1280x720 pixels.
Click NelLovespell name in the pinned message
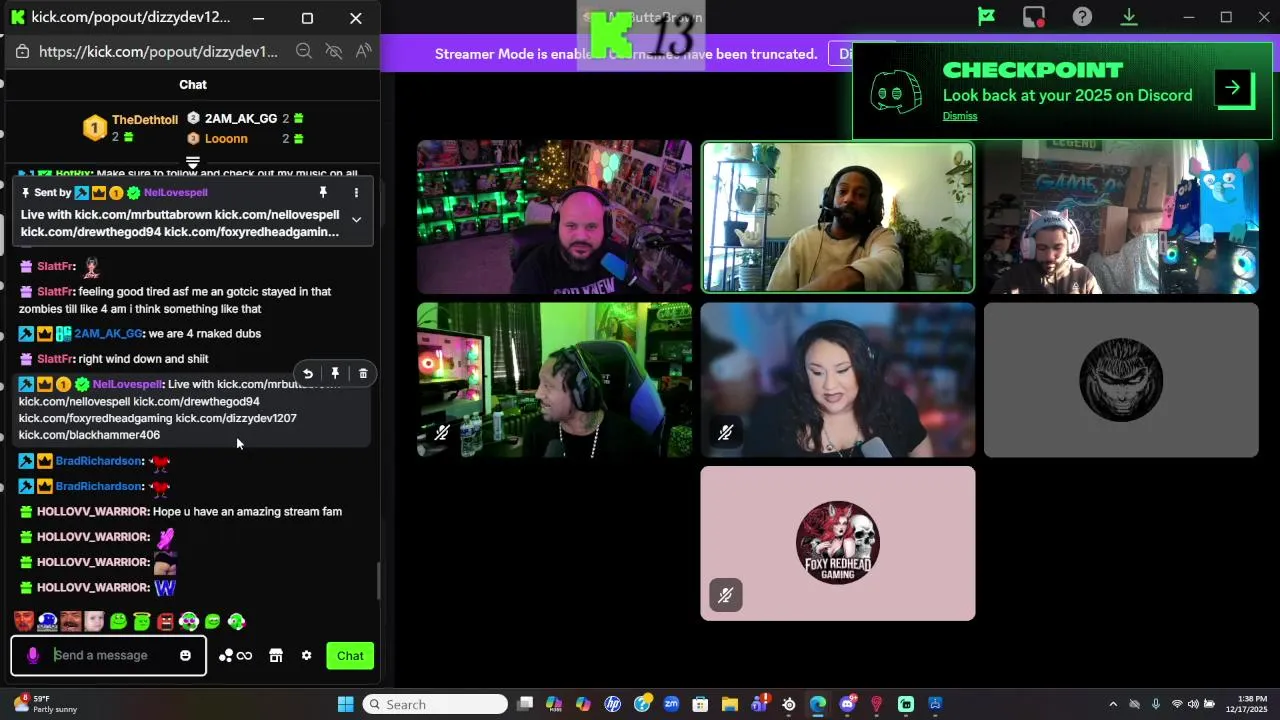(175, 192)
